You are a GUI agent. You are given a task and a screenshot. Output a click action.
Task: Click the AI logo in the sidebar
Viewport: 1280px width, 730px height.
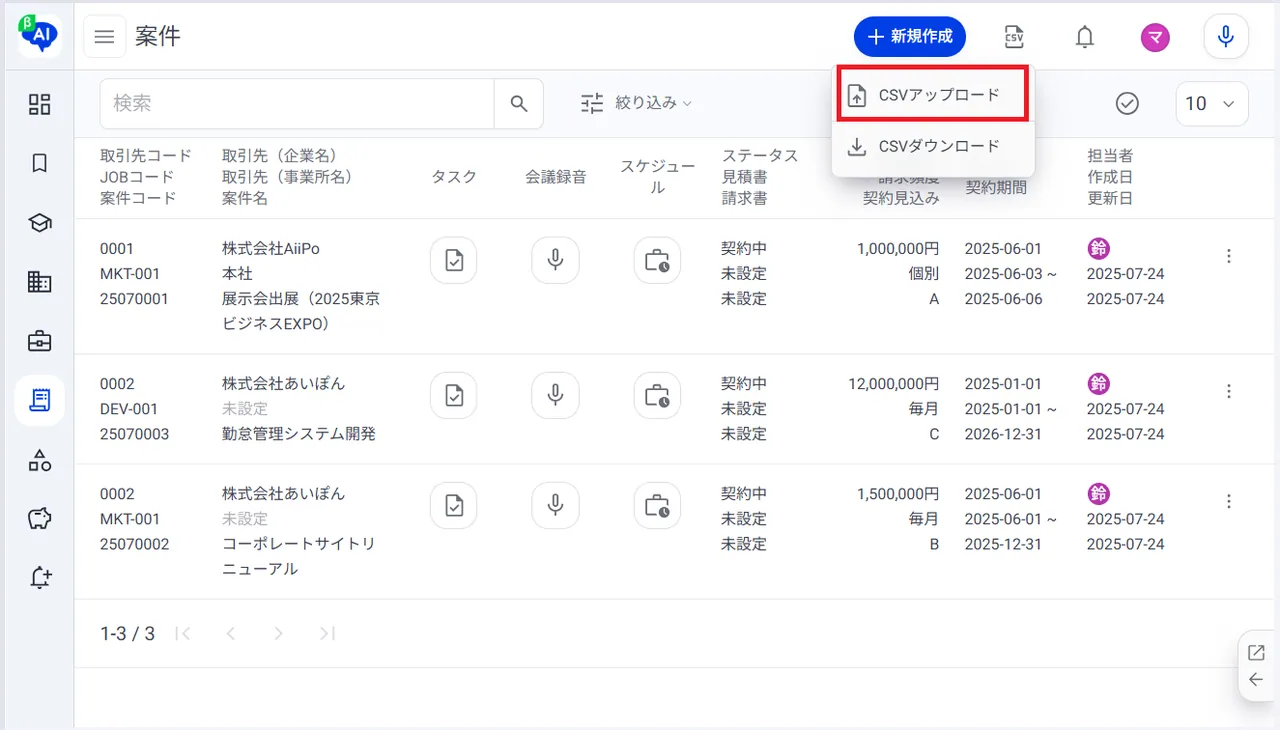tap(40, 36)
